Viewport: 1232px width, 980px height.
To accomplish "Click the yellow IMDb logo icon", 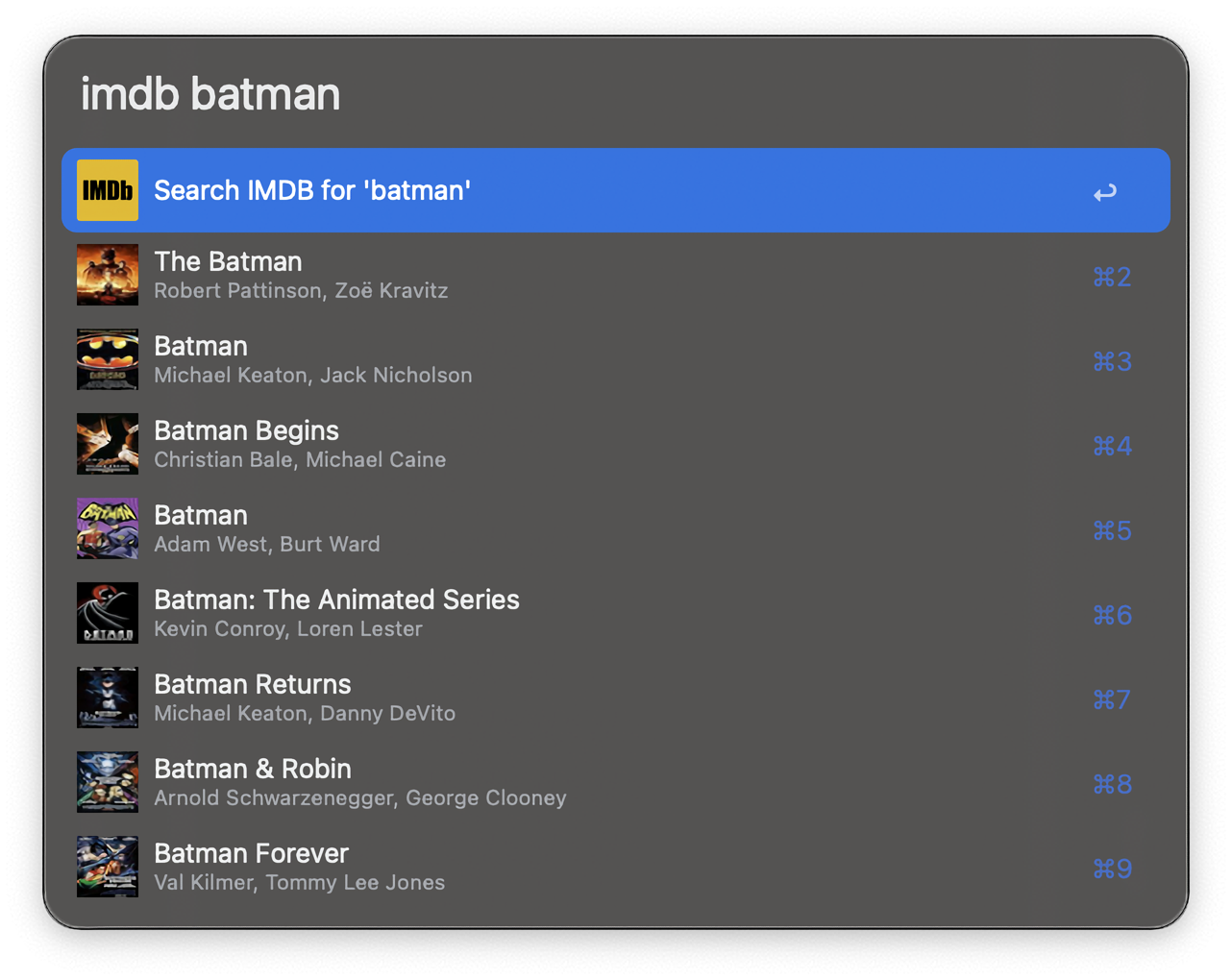I will coord(107,190).
